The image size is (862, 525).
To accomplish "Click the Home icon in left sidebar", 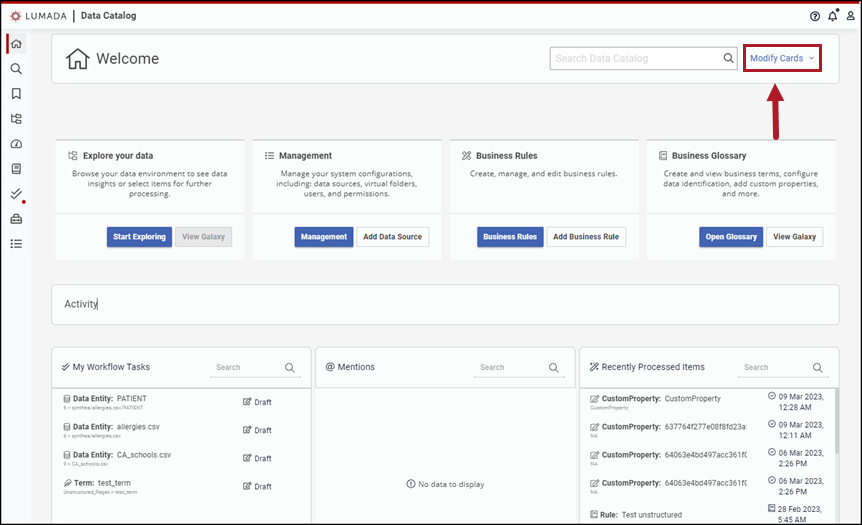I will 16,44.
